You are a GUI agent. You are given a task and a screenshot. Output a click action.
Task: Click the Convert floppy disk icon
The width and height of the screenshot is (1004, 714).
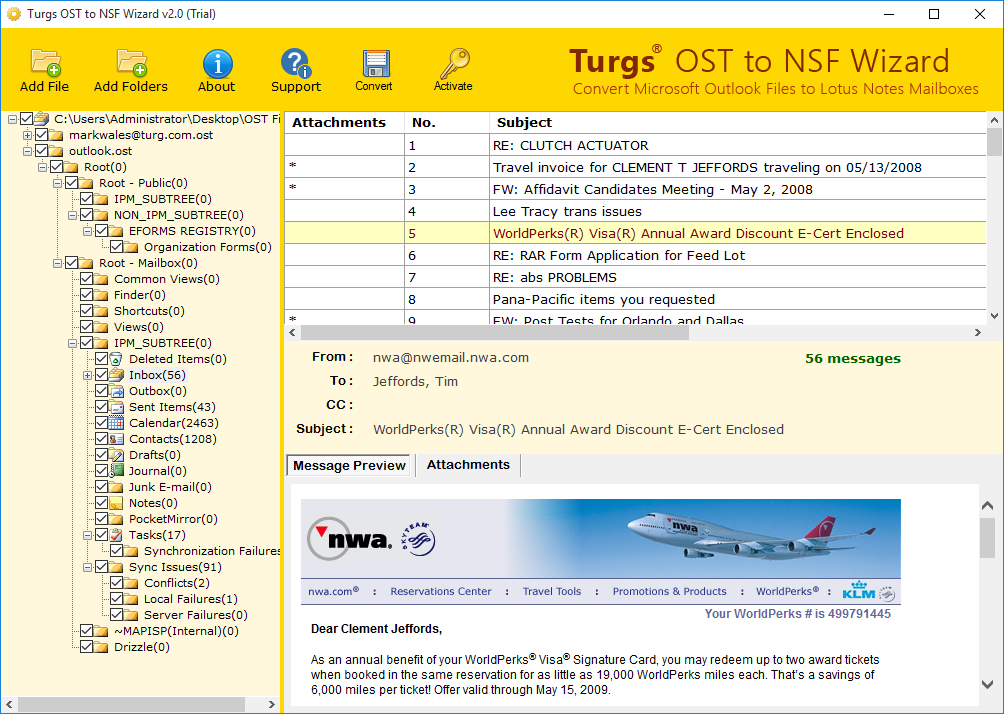[375, 64]
